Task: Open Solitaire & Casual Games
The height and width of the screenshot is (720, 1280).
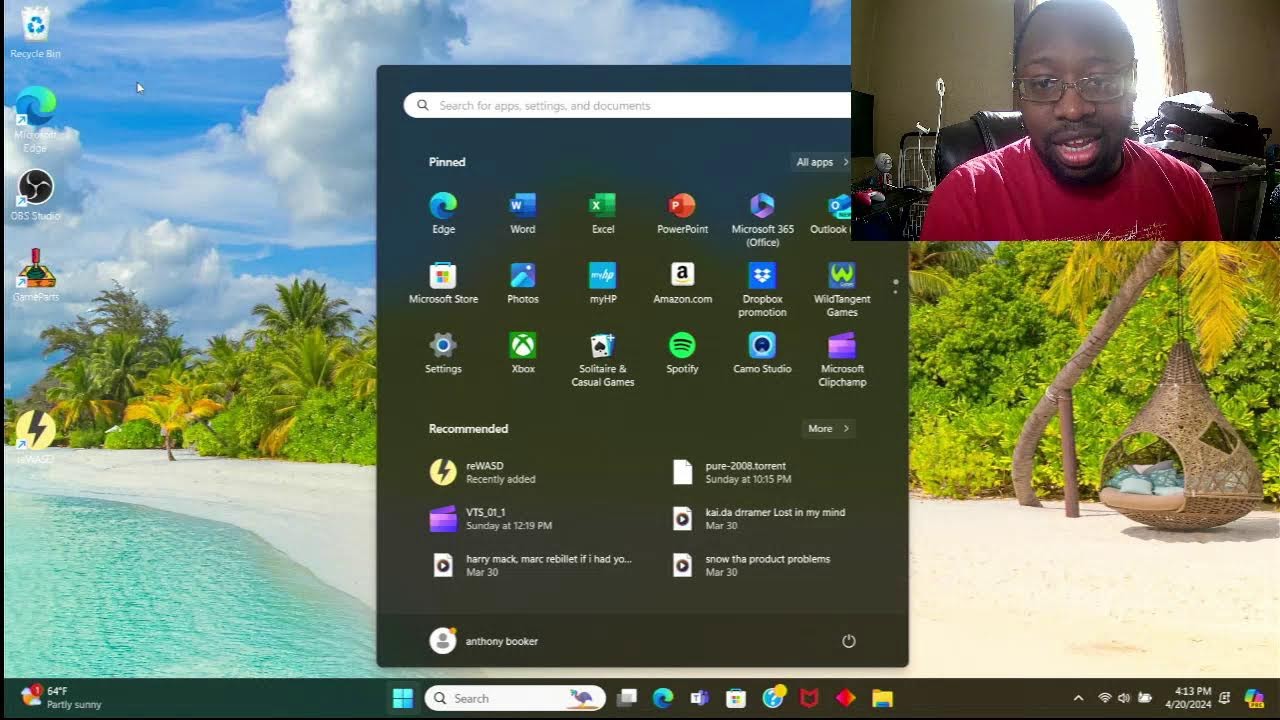Action: click(x=603, y=360)
